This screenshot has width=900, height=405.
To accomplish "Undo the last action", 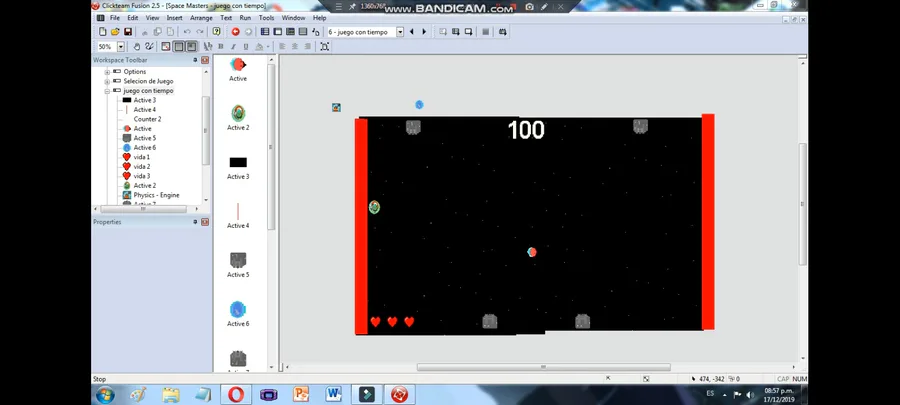I will click(x=187, y=32).
